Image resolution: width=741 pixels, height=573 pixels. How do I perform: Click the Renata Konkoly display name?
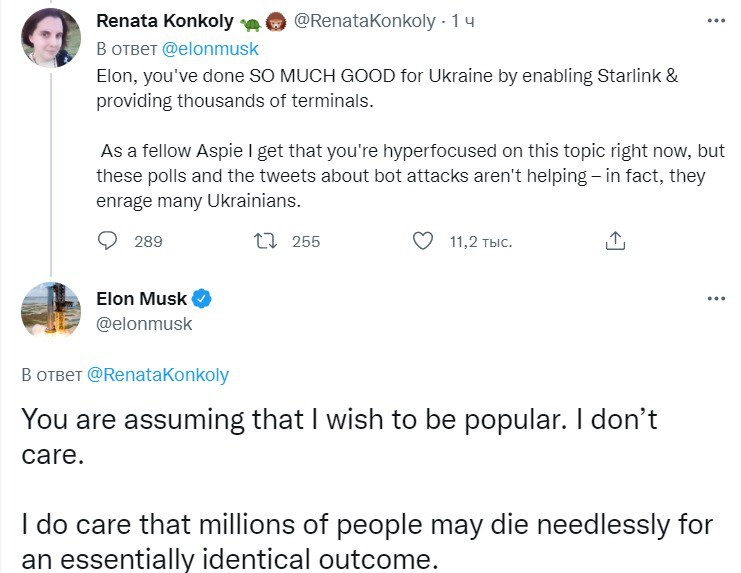164,21
